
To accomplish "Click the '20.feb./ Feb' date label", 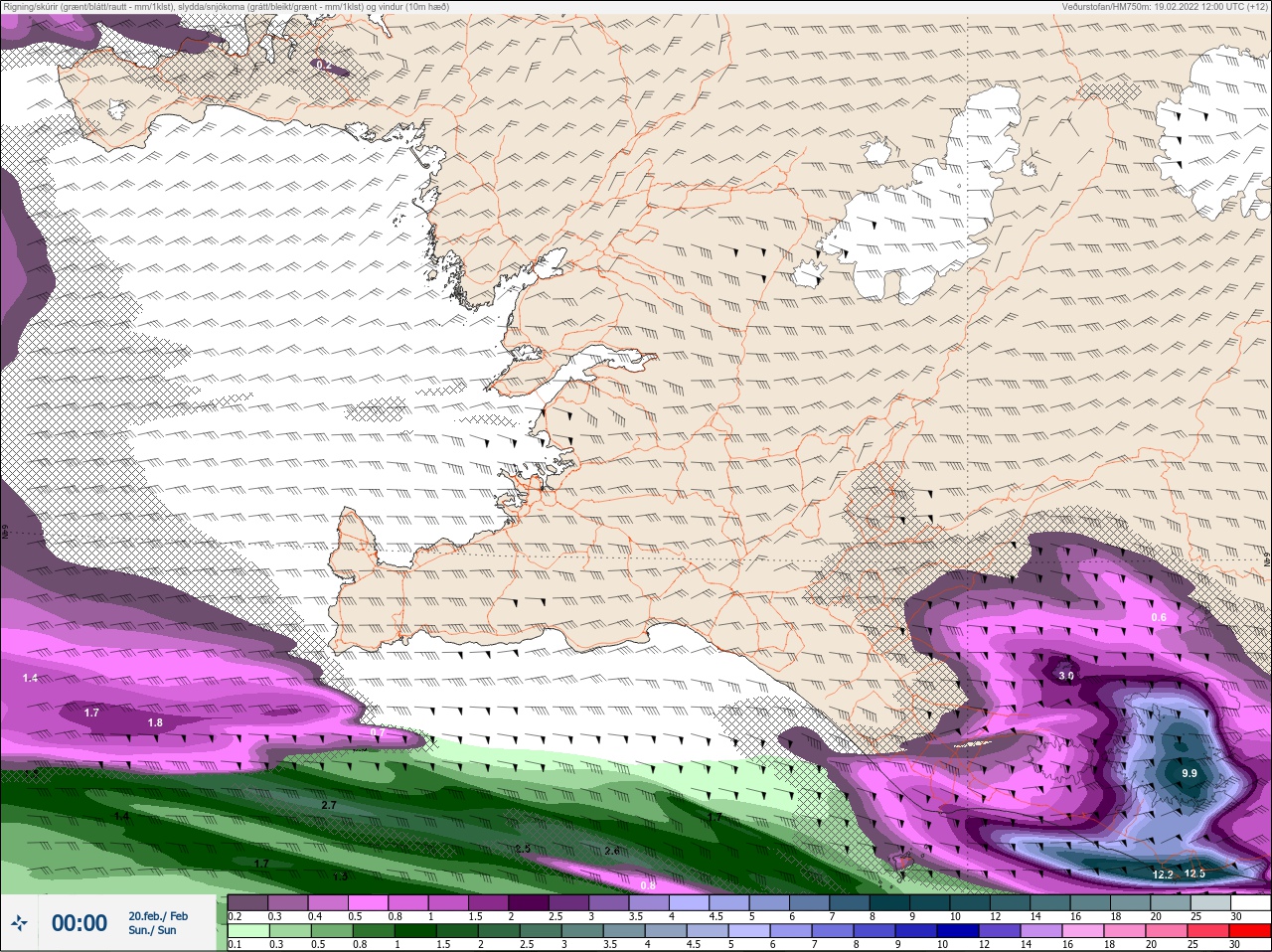I will coord(158,916).
